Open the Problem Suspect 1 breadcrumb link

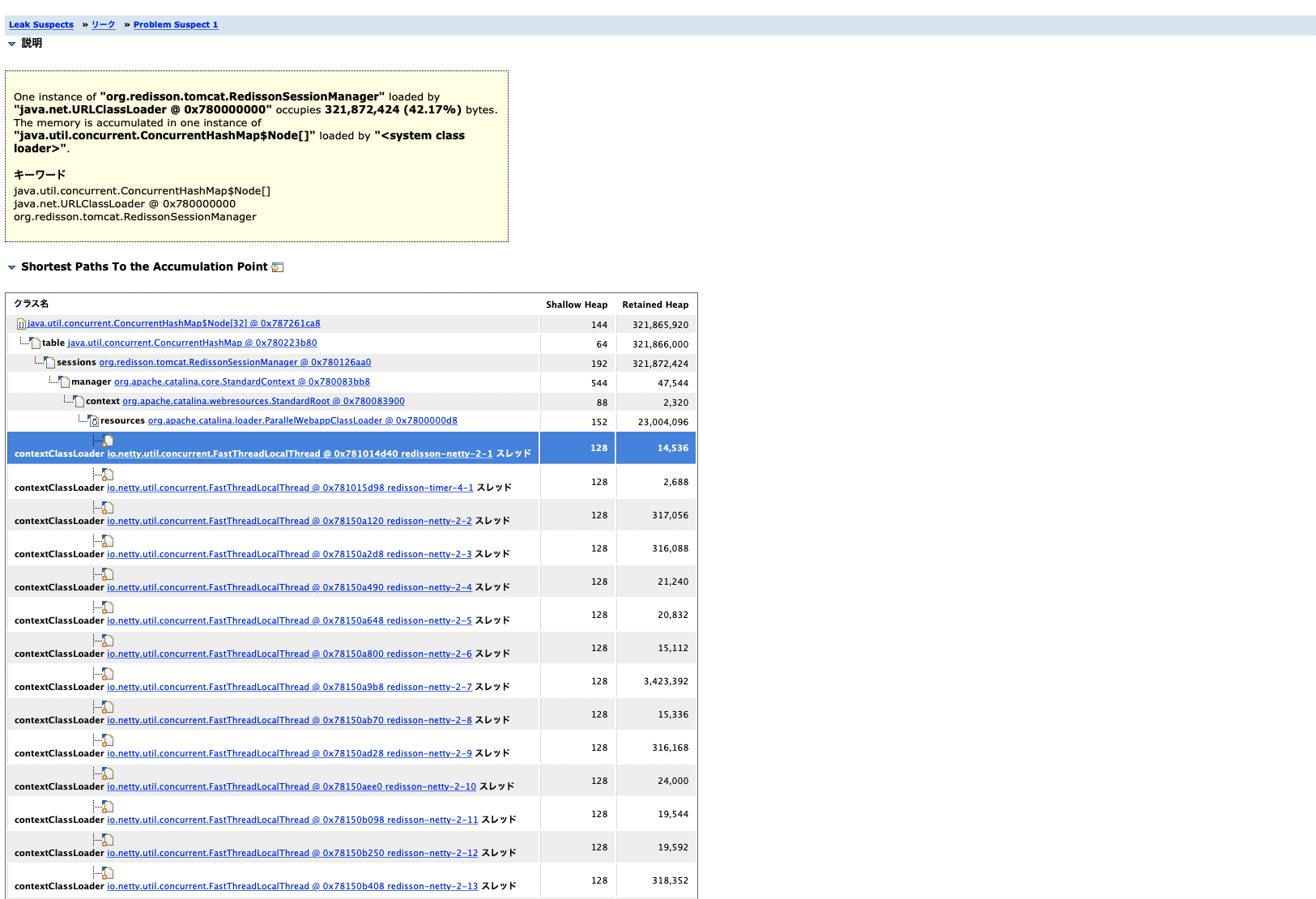[176, 25]
